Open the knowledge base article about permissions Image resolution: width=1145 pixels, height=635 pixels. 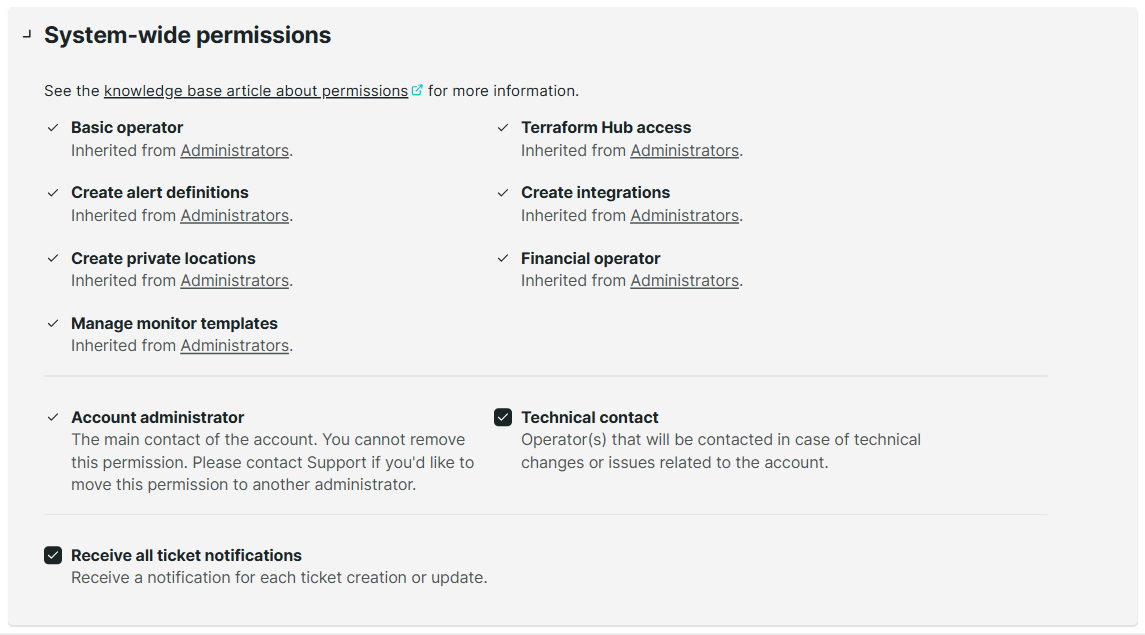256,90
